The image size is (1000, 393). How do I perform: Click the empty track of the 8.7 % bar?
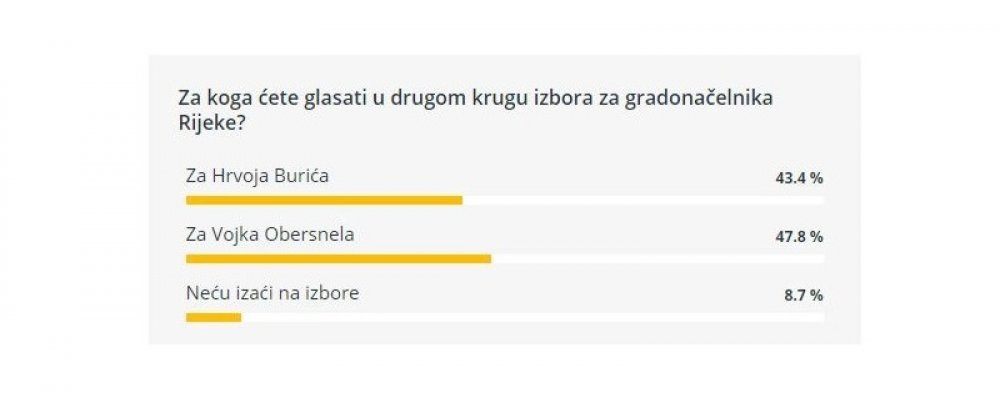(x=533, y=318)
